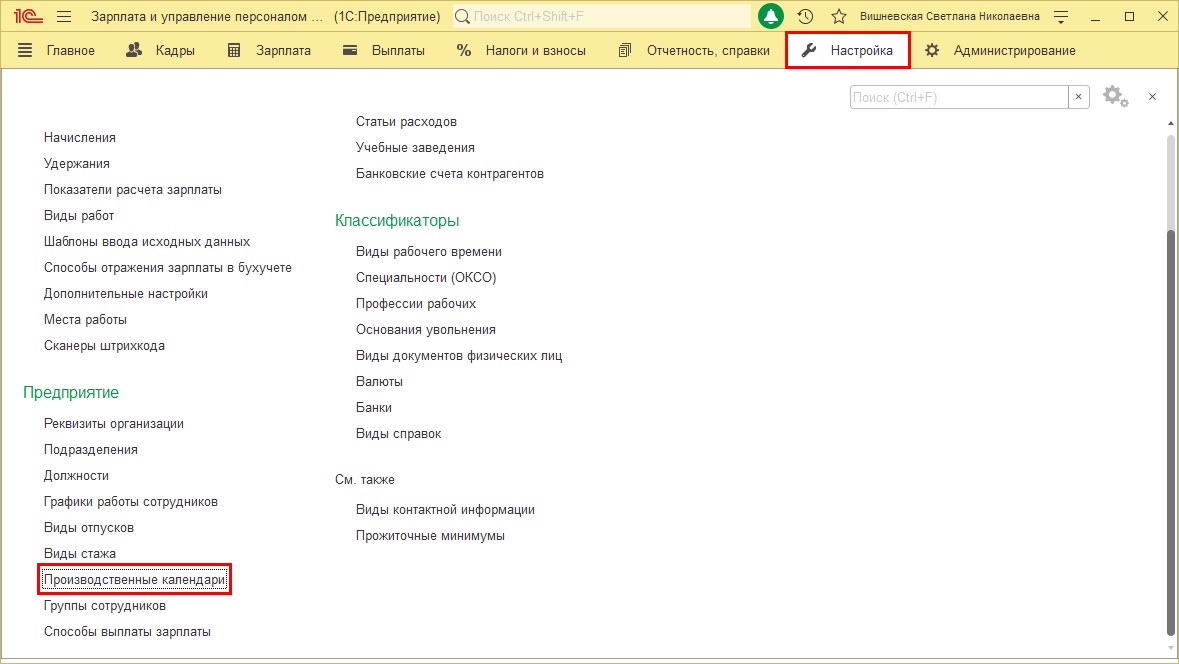Open Группы сотрудников
The height and width of the screenshot is (664, 1179).
105,605
